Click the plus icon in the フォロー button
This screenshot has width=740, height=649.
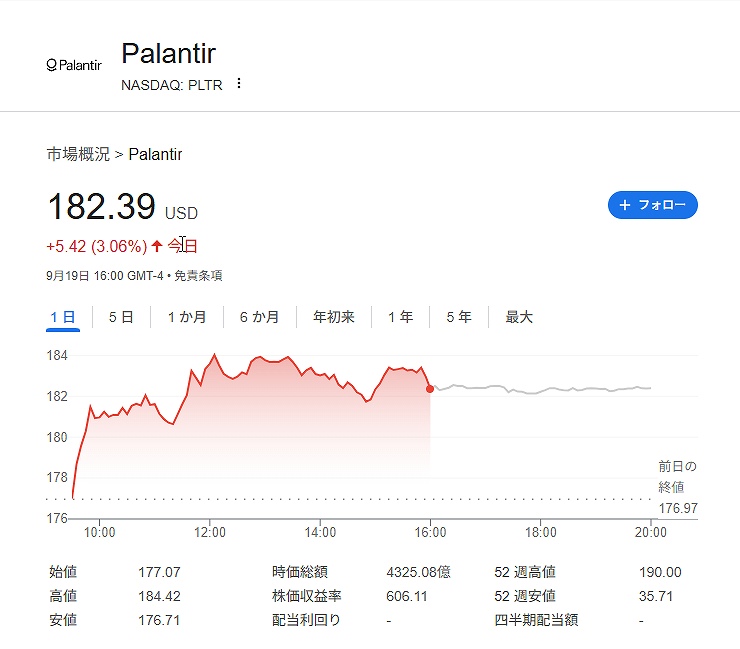(x=625, y=205)
